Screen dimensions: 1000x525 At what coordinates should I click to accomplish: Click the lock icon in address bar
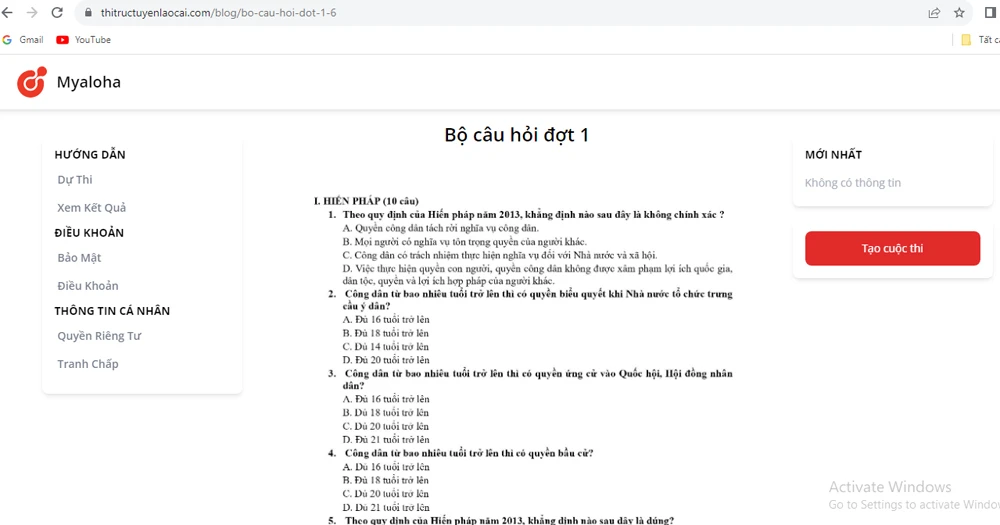[x=88, y=13]
